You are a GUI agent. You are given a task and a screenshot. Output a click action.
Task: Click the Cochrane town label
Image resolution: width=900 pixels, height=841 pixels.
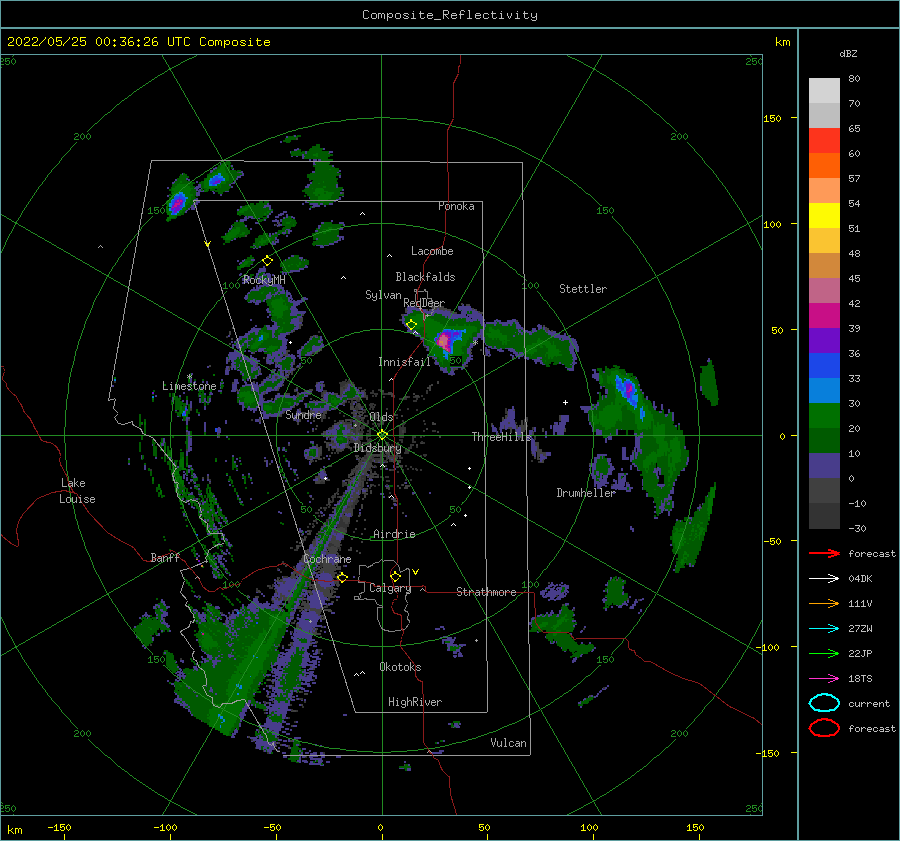tap(327, 559)
